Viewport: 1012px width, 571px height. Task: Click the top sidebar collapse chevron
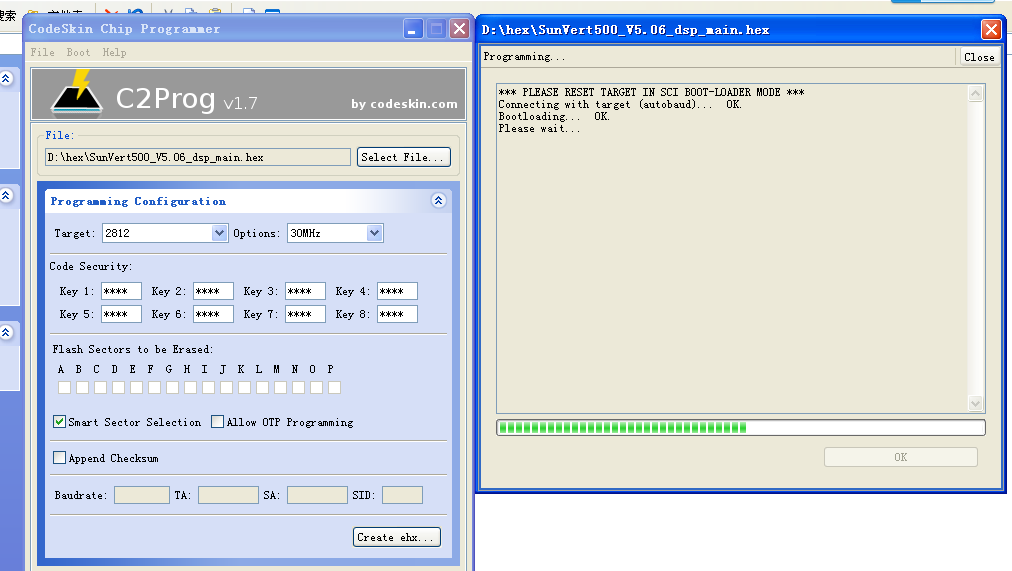coord(6,79)
